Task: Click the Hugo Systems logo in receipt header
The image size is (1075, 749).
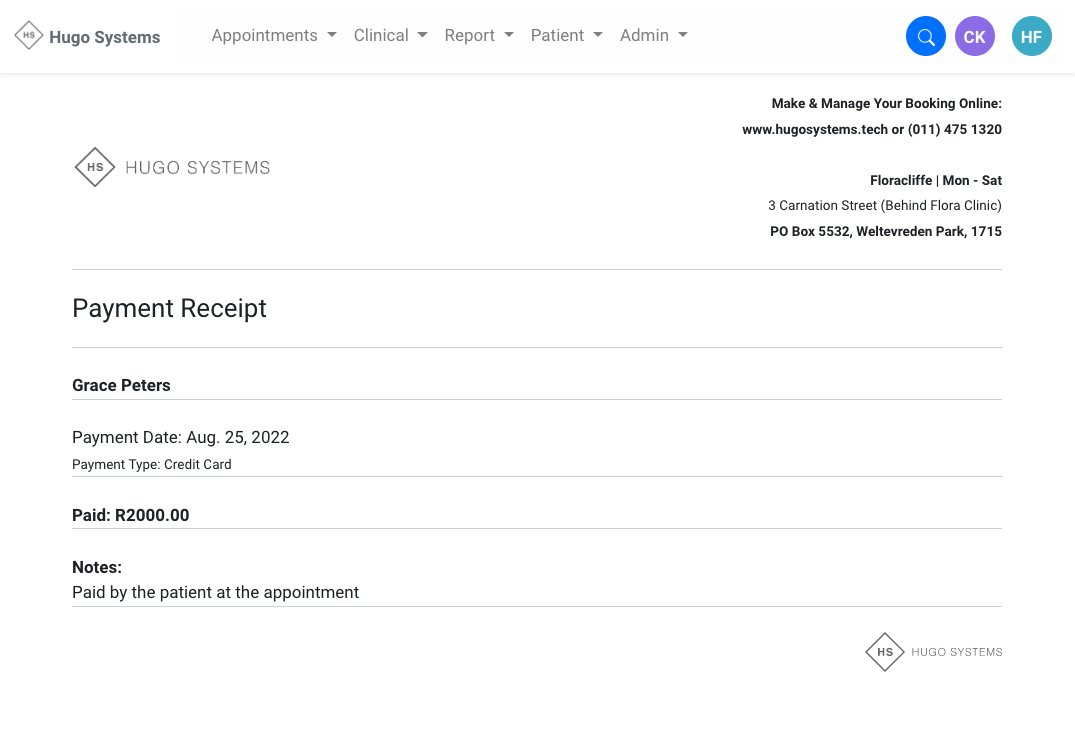Action: click(x=173, y=167)
